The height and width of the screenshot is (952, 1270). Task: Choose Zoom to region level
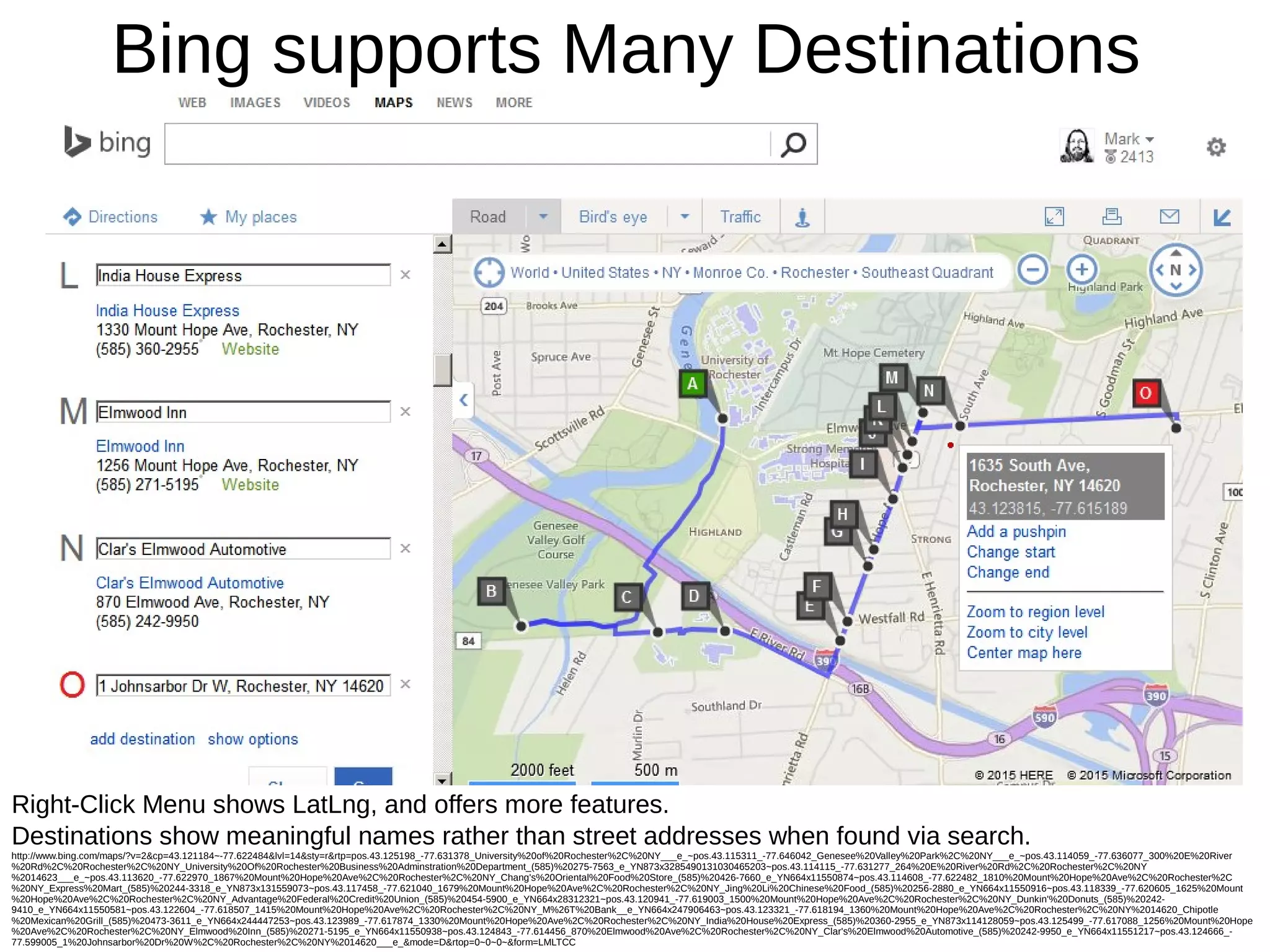[x=1036, y=612]
